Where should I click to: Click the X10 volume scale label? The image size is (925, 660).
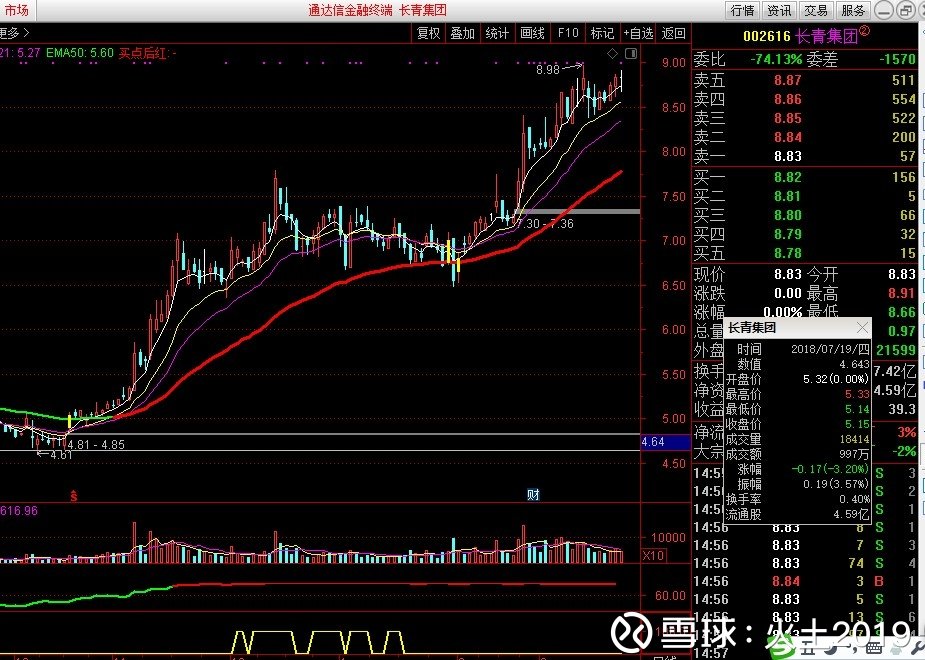[x=653, y=556]
